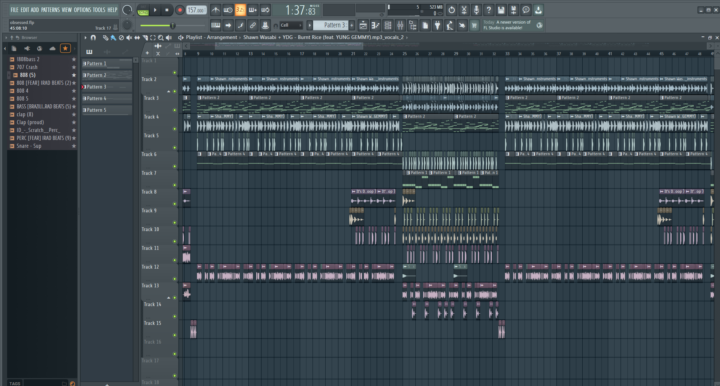Click the microphone one-click recording icon

point(476,10)
